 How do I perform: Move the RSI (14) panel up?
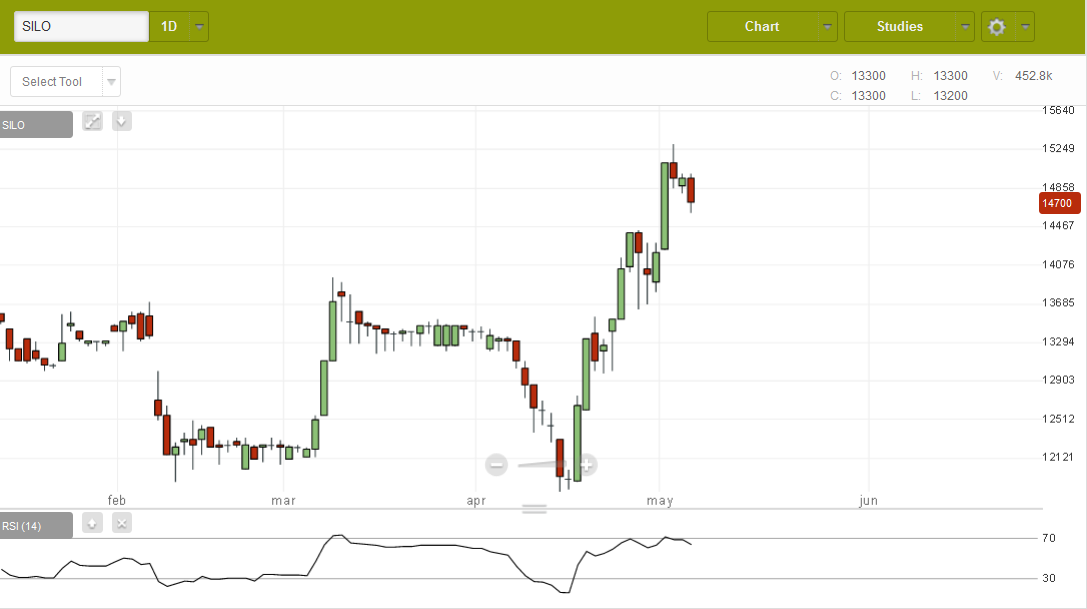point(92,523)
